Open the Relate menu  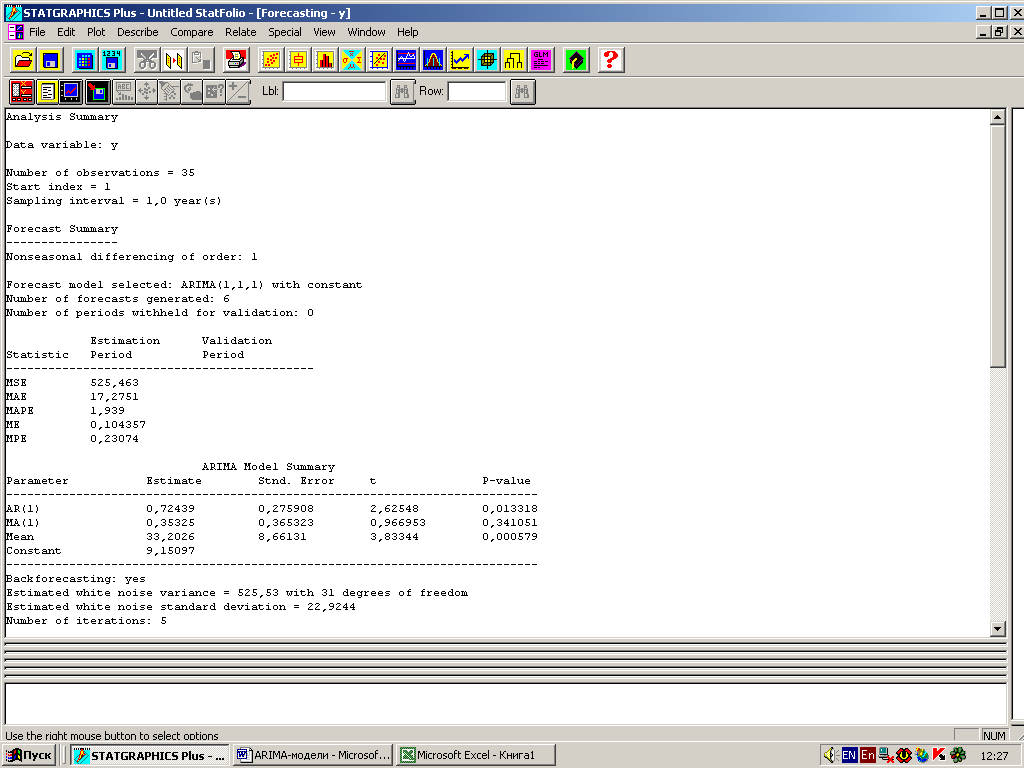click(x=240, y=32)
